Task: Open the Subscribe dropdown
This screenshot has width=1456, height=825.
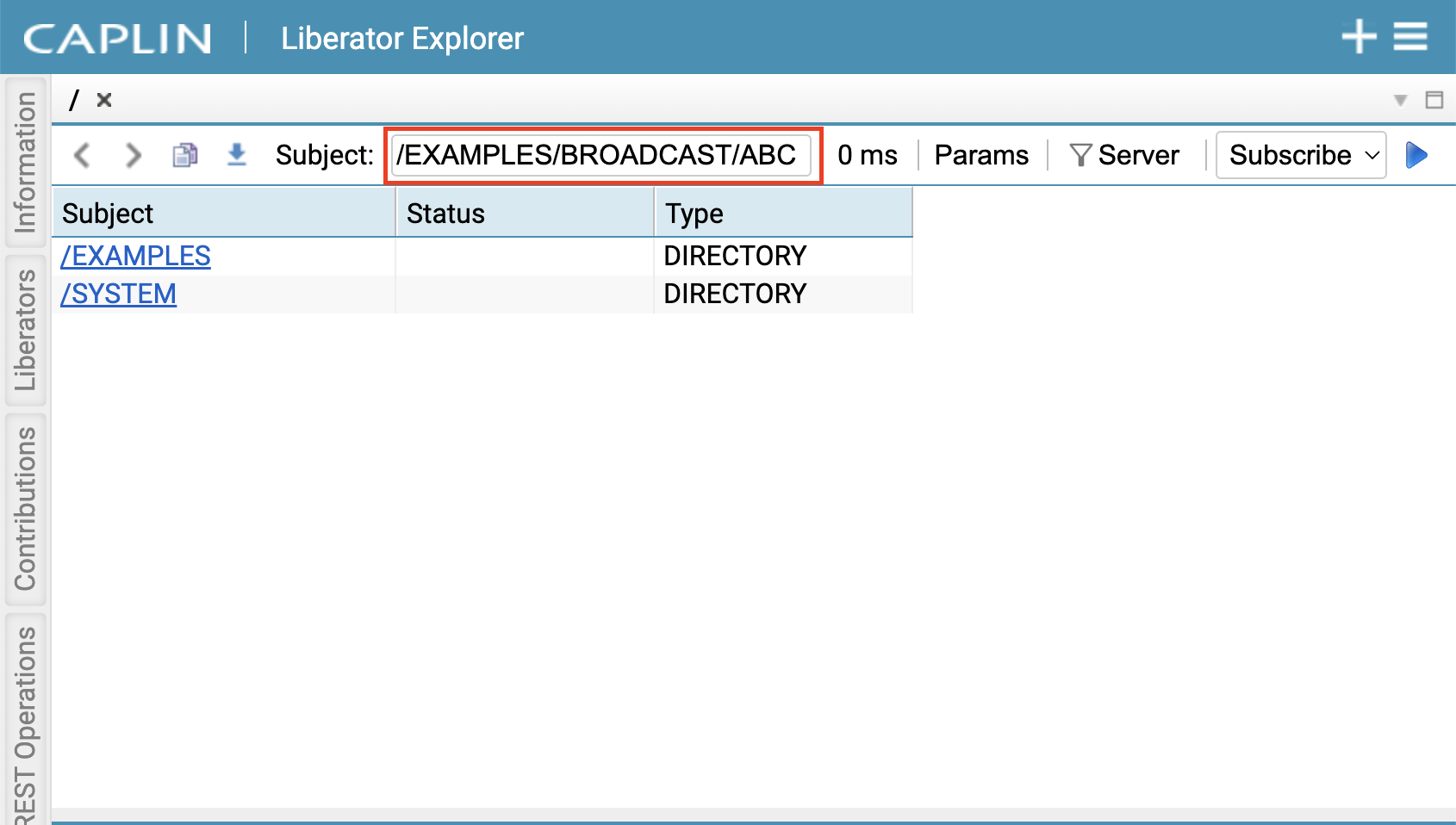Action: pos(1301,155)
